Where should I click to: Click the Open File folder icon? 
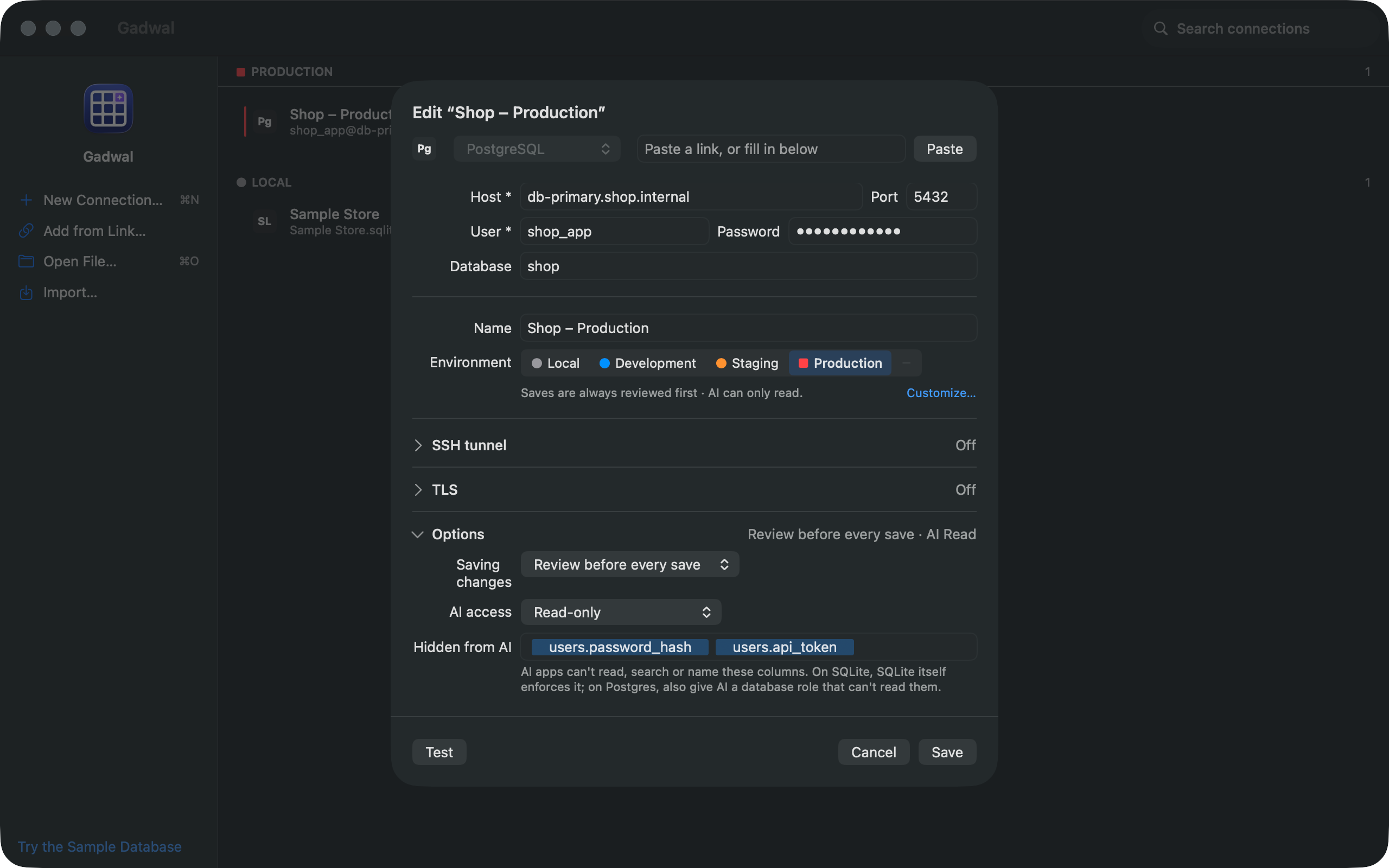26,261
